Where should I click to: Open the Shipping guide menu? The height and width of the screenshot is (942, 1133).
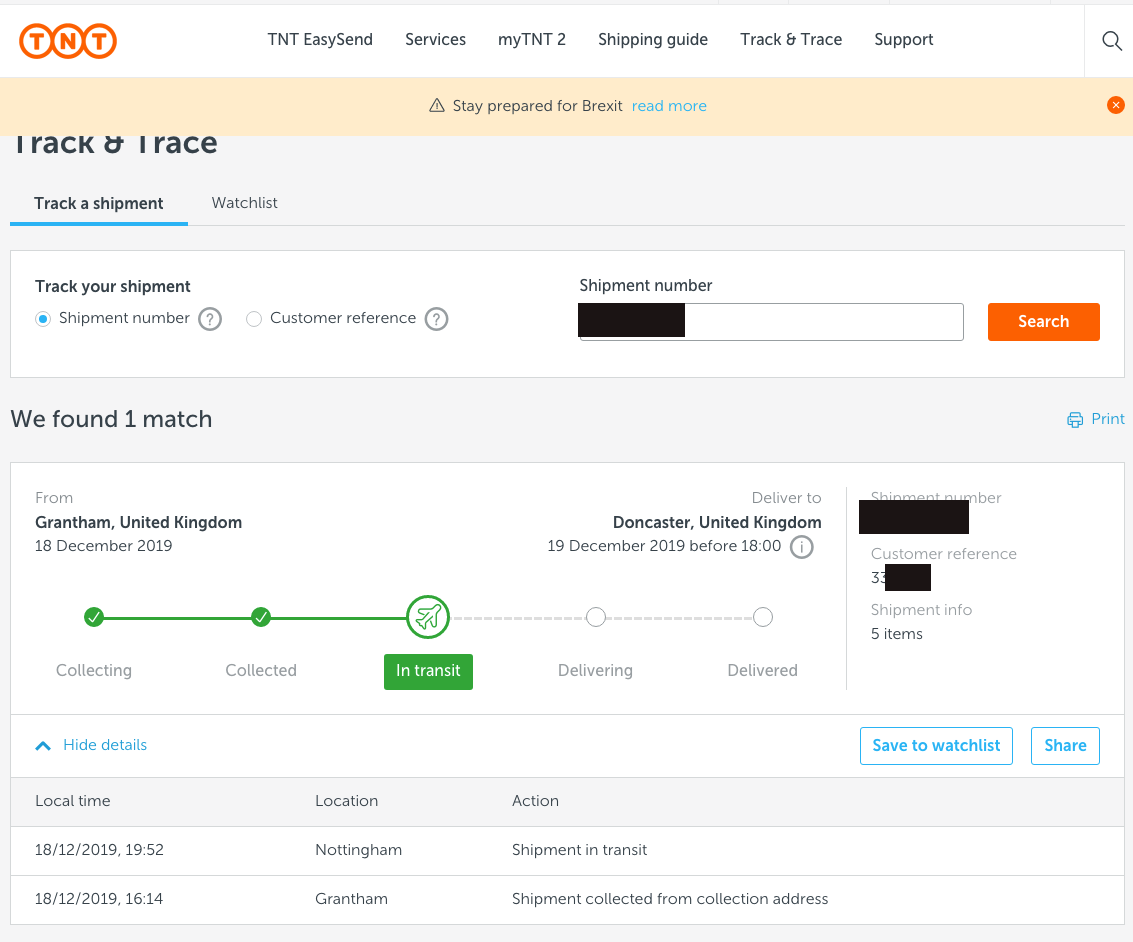[653, 40]
